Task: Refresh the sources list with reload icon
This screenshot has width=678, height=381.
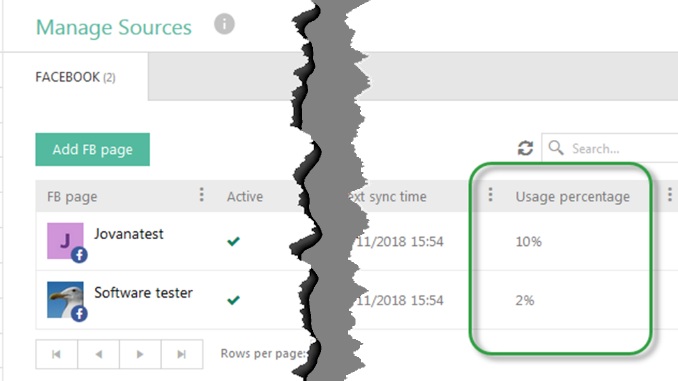Action: pos(525,148)
